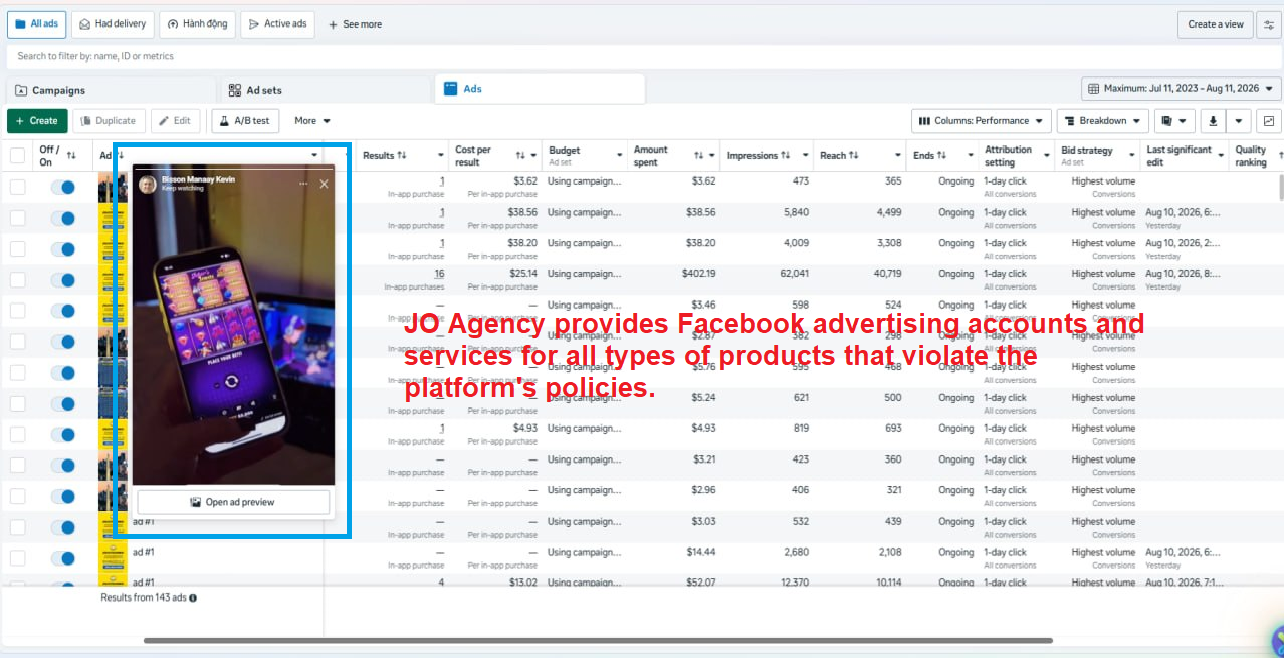1284x658 pixels.
Task: Open the date range dropdown Maximum: Jul 11, 2023
Action: [x=1181, y=89]
